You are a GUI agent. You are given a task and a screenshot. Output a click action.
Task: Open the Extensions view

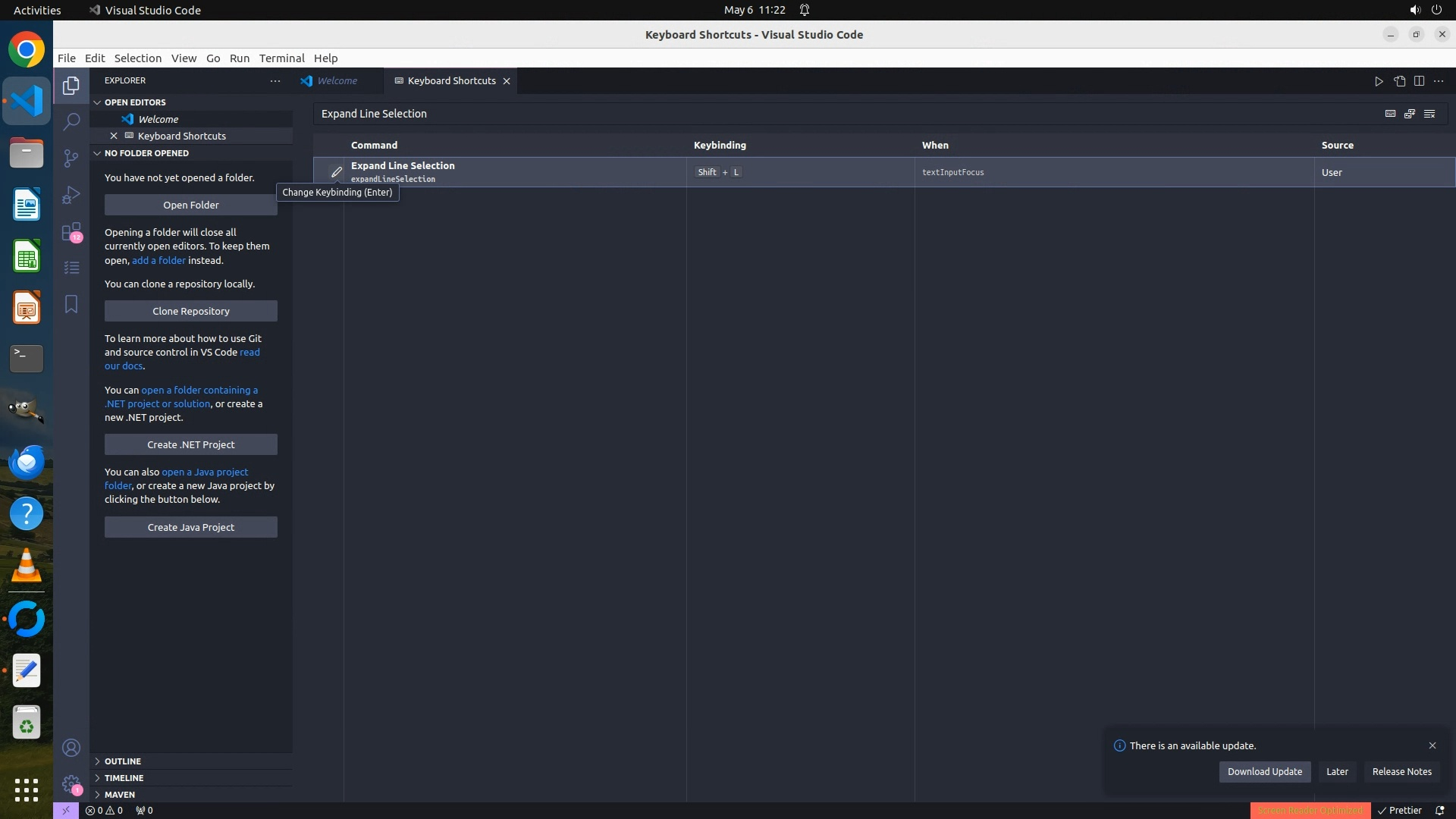point(71,231)
